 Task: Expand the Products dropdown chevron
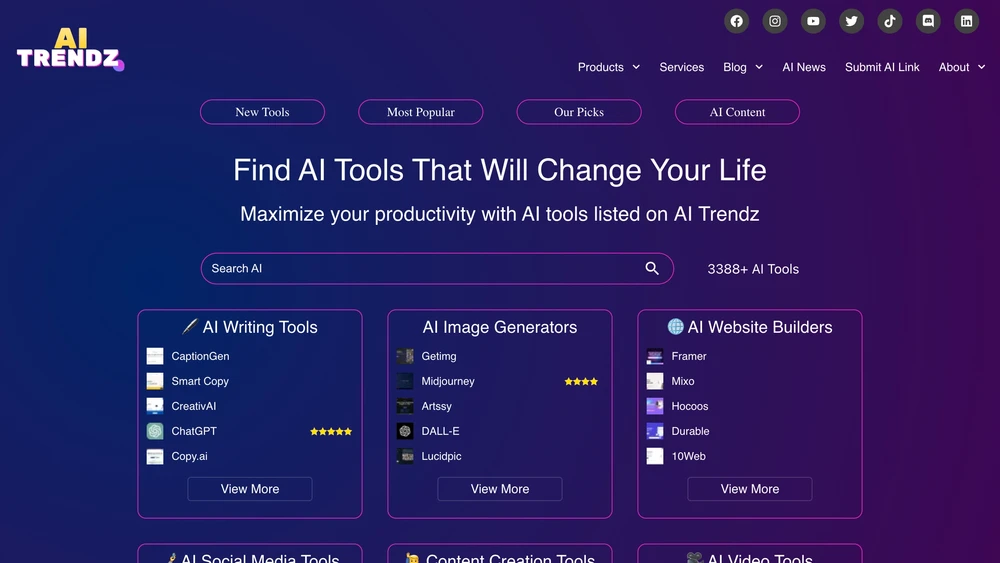[x=636, y=67]
